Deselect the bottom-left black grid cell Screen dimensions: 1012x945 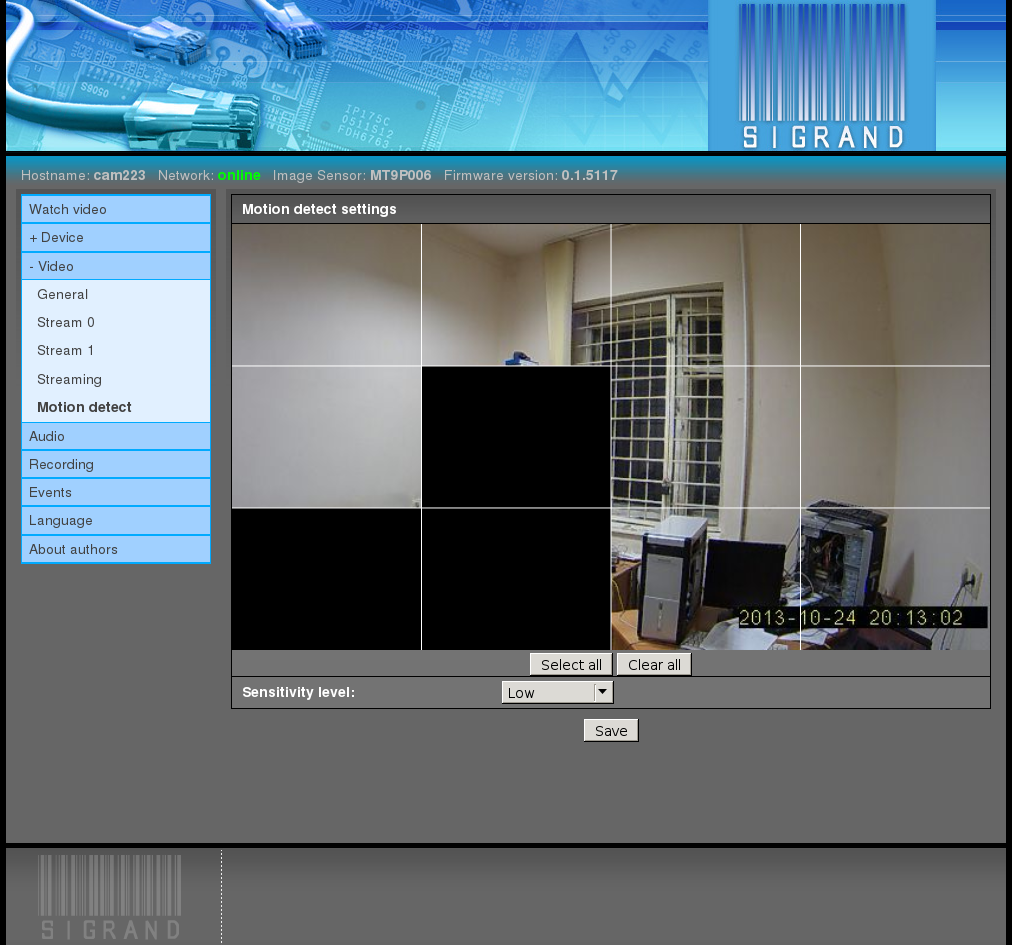coord(327,579)
